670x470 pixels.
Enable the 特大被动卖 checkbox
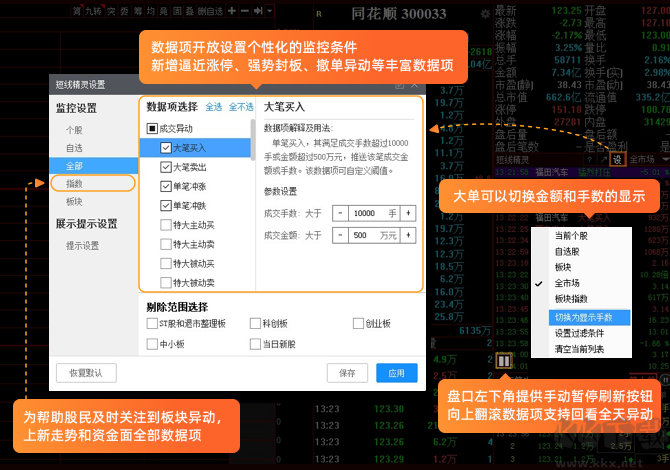tap(166, 282)
